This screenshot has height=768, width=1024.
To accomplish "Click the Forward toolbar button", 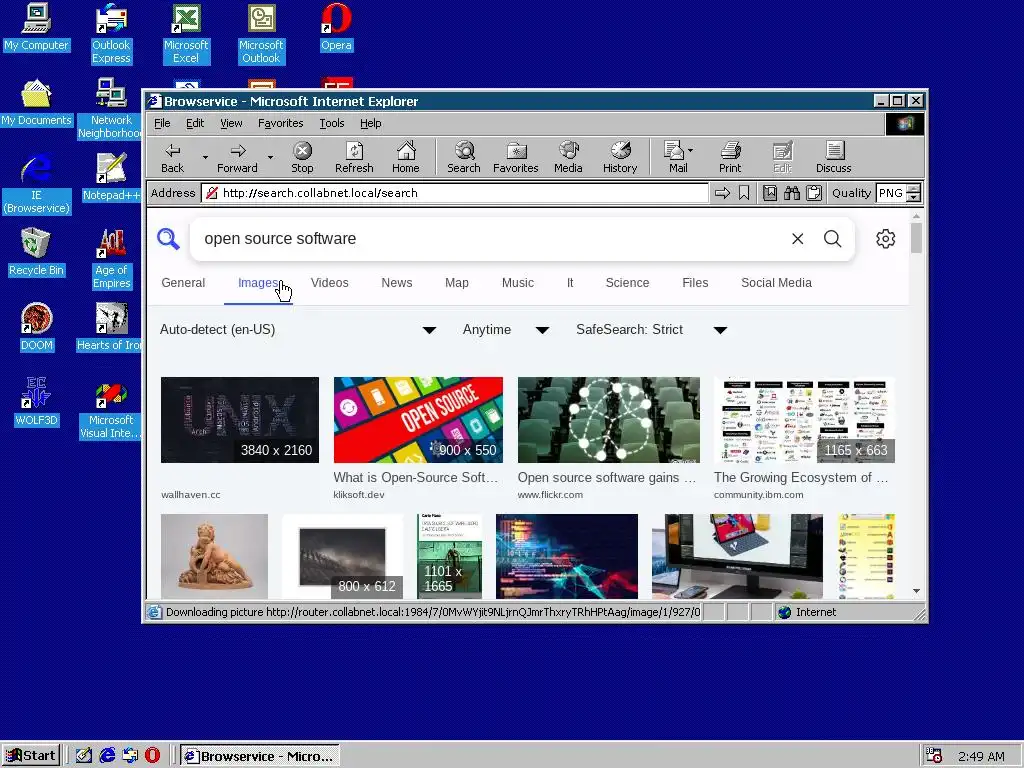I will coord(238,157).
